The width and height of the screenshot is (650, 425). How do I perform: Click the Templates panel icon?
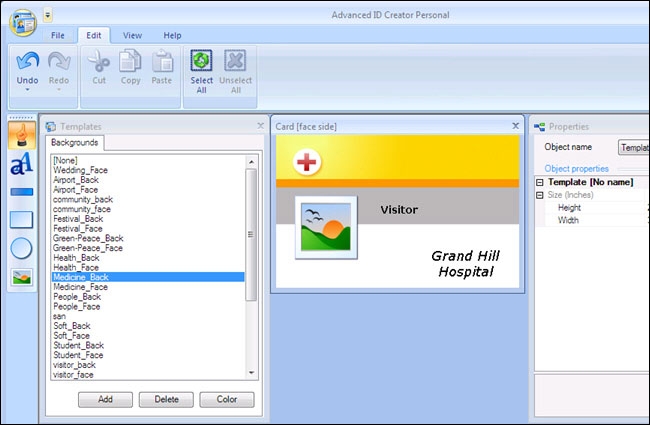[51, 126]
